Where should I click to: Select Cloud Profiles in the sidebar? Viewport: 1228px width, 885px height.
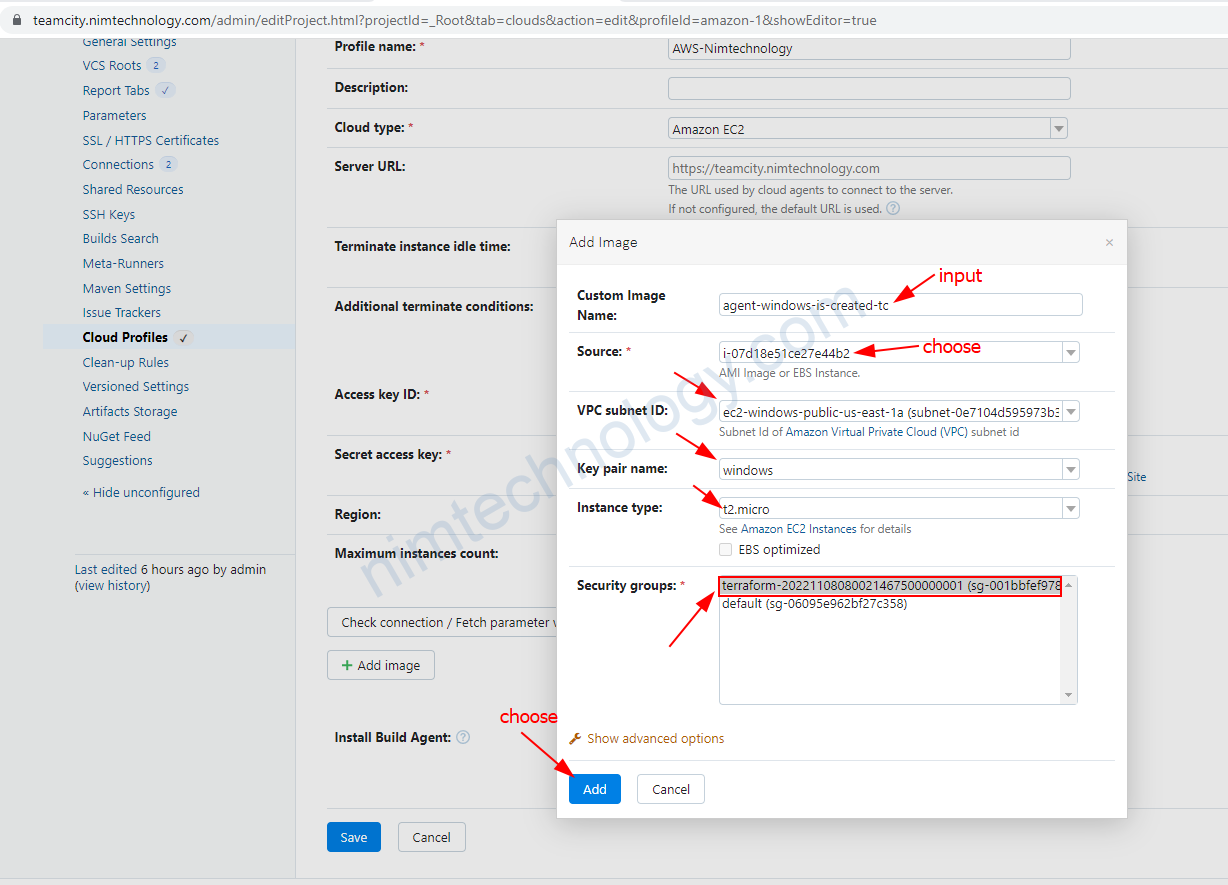125,338
